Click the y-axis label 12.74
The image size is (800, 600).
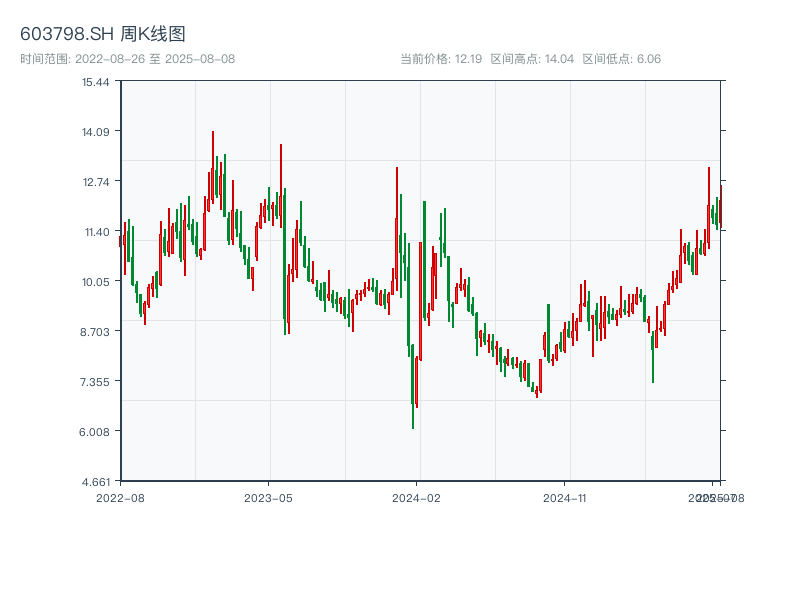click(x=95, y=182)
